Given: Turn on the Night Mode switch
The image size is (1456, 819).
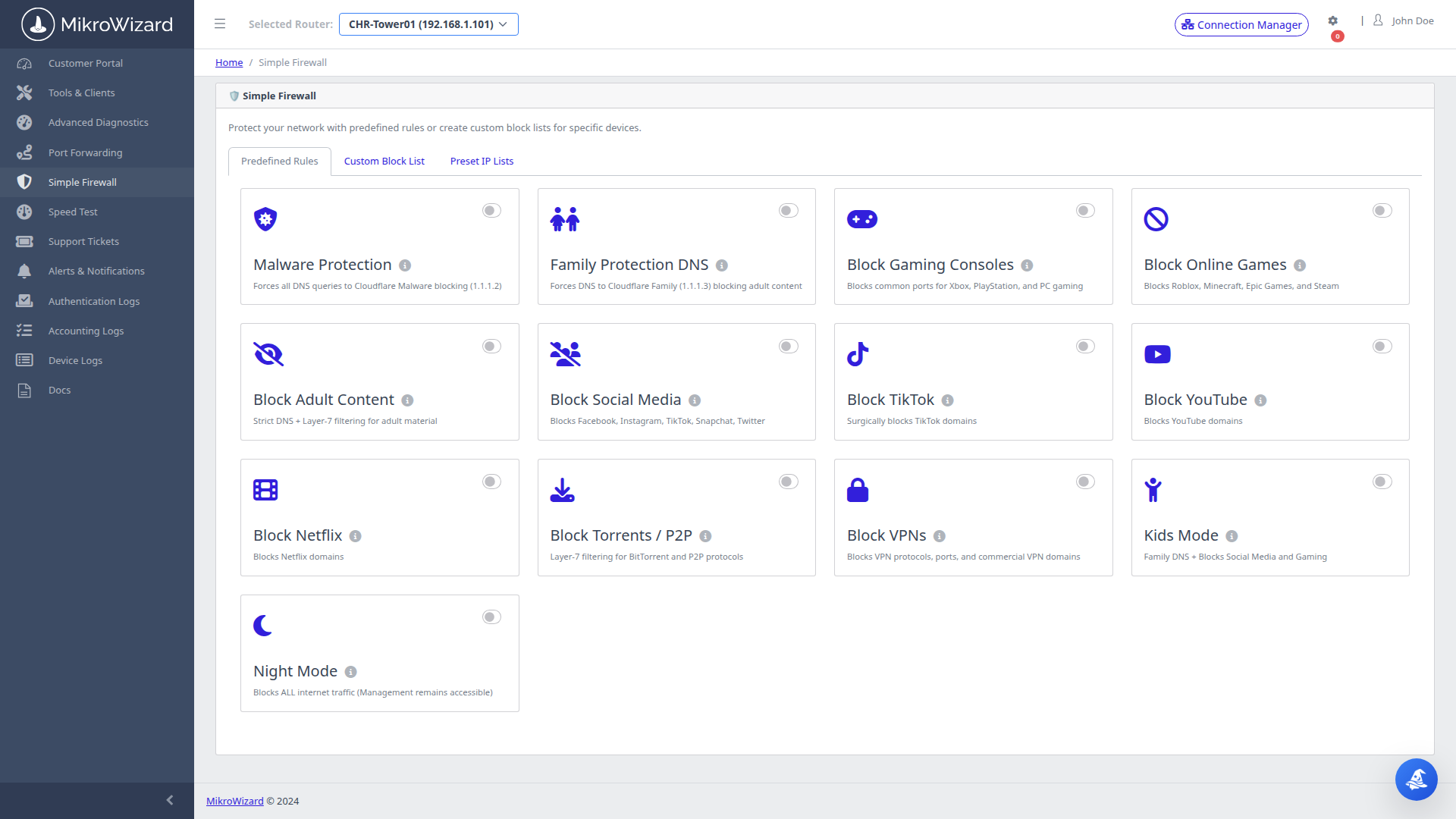Looking at the screenshot, I should [491, 617].
